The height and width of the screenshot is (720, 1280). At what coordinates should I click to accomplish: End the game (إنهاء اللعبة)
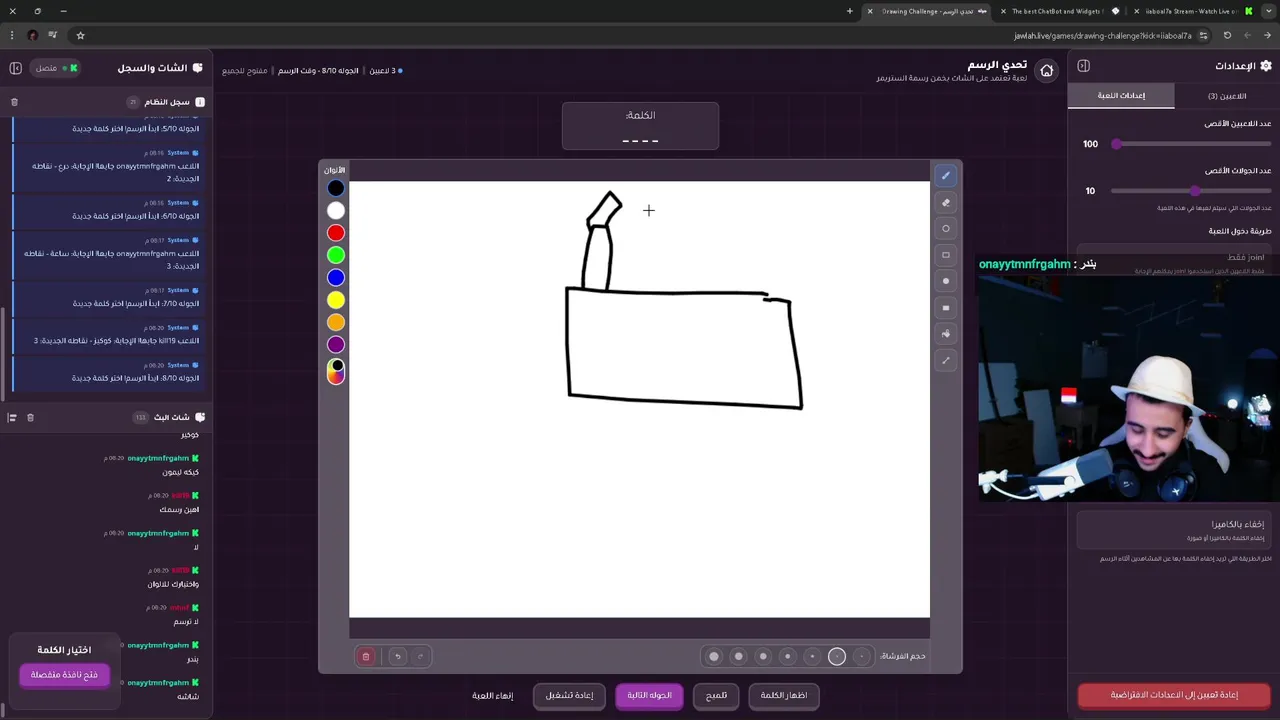click(493, 696)
